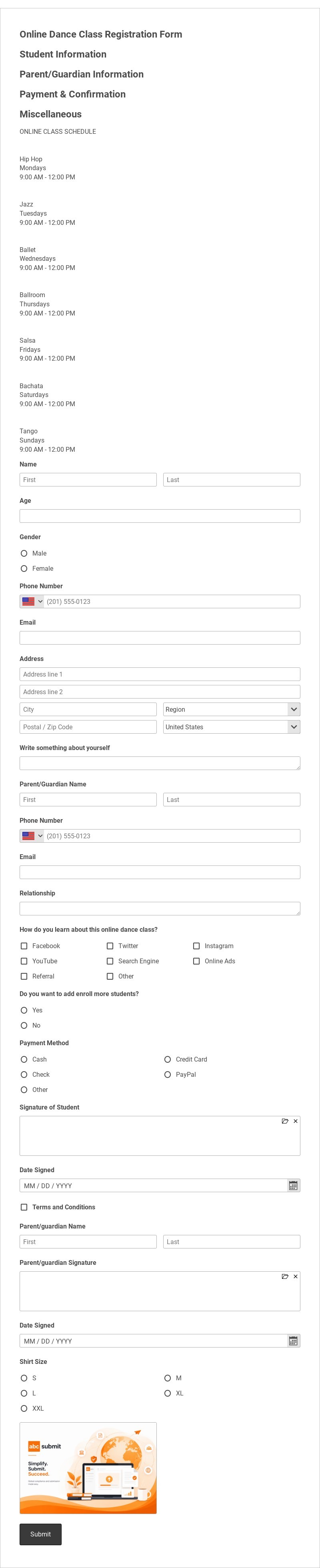This screenshot has width=320, height=1568.
Task: Select PayPal as payment method
Action: tap(168, 1074)
